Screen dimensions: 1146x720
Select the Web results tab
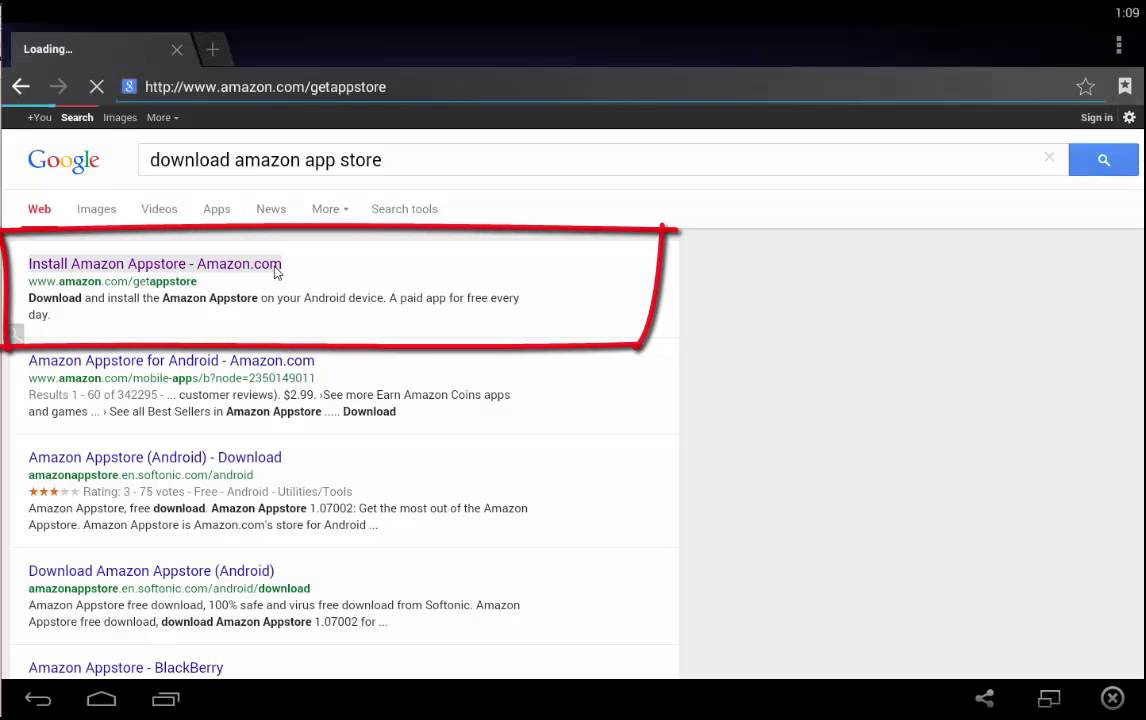click(39, 209)
